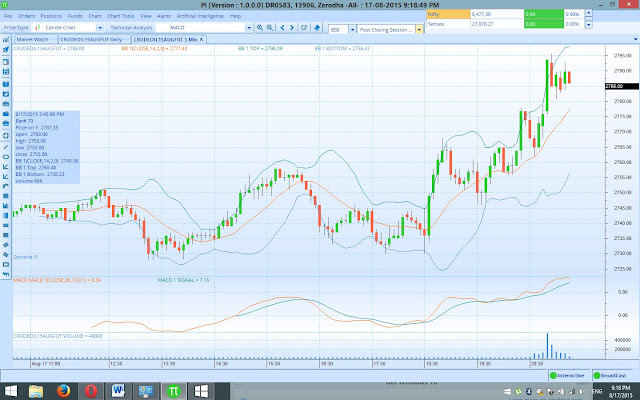Open the tab list arrow at far right
Viewport: 640px width, 400px height.
click(x=636, y=39)
